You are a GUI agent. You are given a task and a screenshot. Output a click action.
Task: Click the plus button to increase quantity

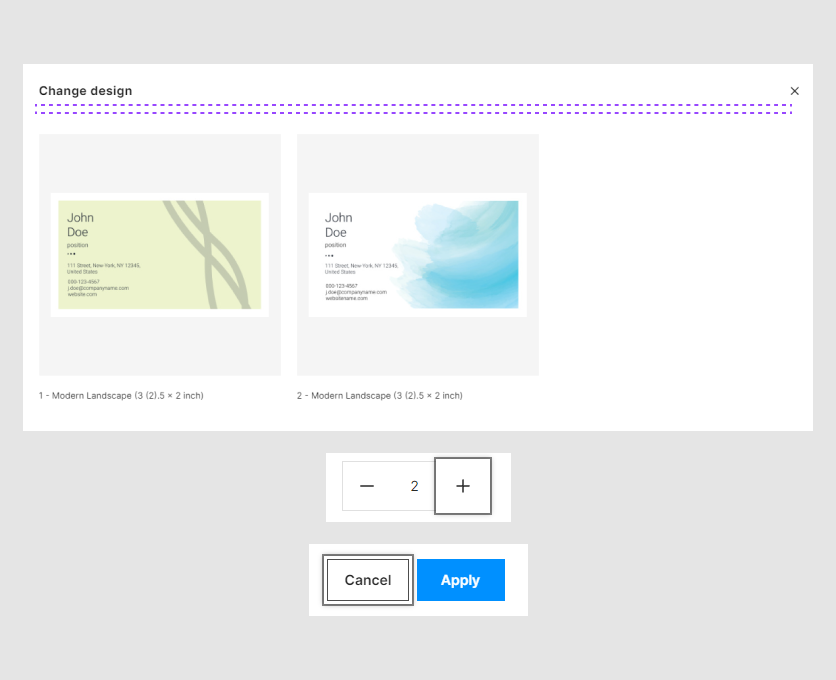pyautogui.click(x=463, y=486)
